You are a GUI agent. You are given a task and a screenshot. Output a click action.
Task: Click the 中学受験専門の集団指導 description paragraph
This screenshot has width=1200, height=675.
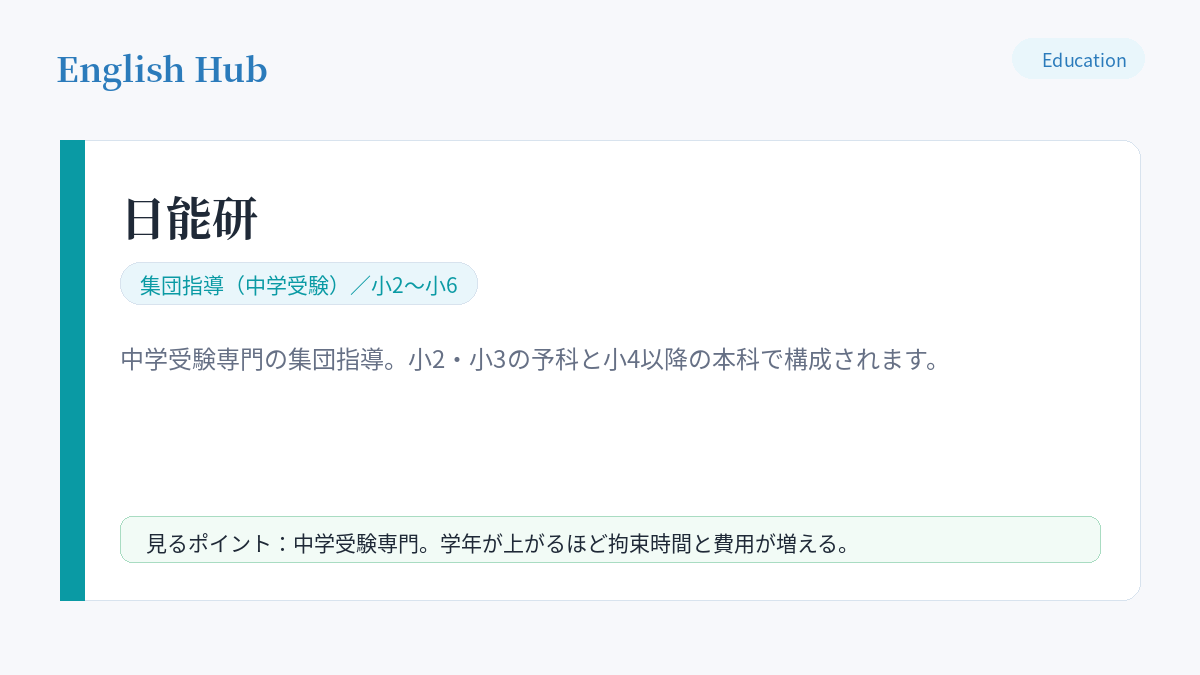pos(530,359)
